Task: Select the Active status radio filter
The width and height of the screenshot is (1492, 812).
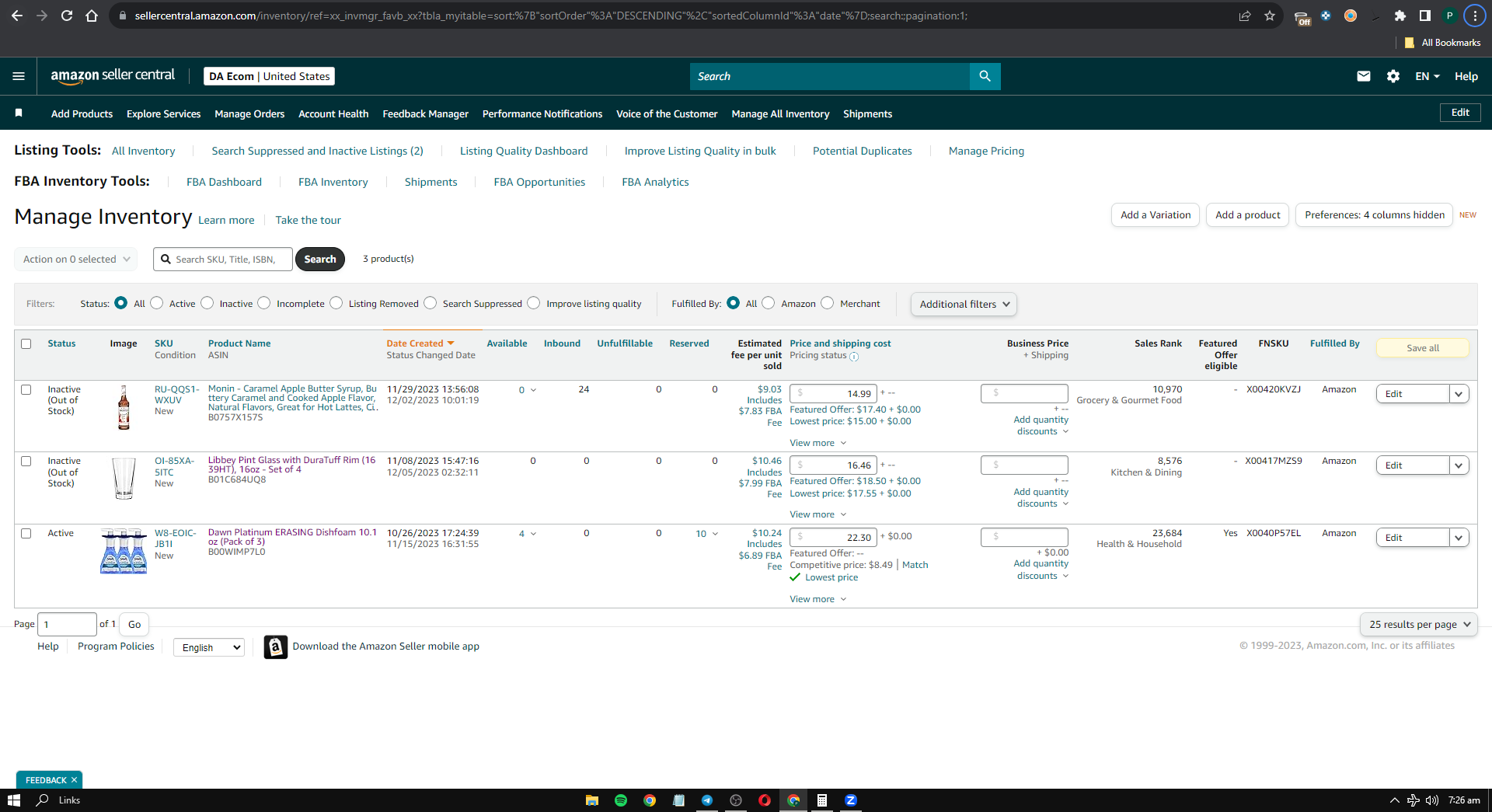Action: point(157,303)
